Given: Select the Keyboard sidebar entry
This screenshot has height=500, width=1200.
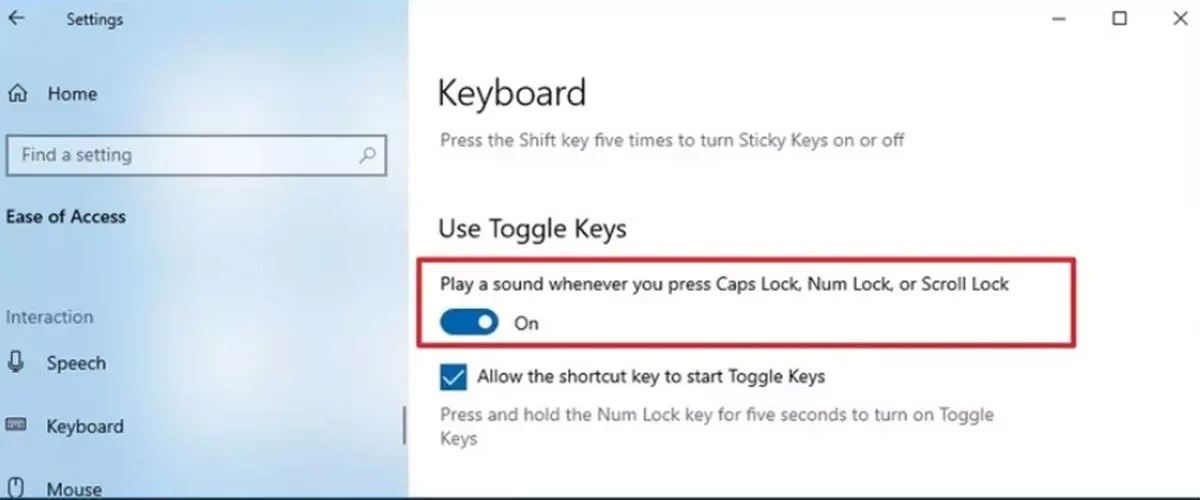Looking at the screenshot, I should pos(85,427).
